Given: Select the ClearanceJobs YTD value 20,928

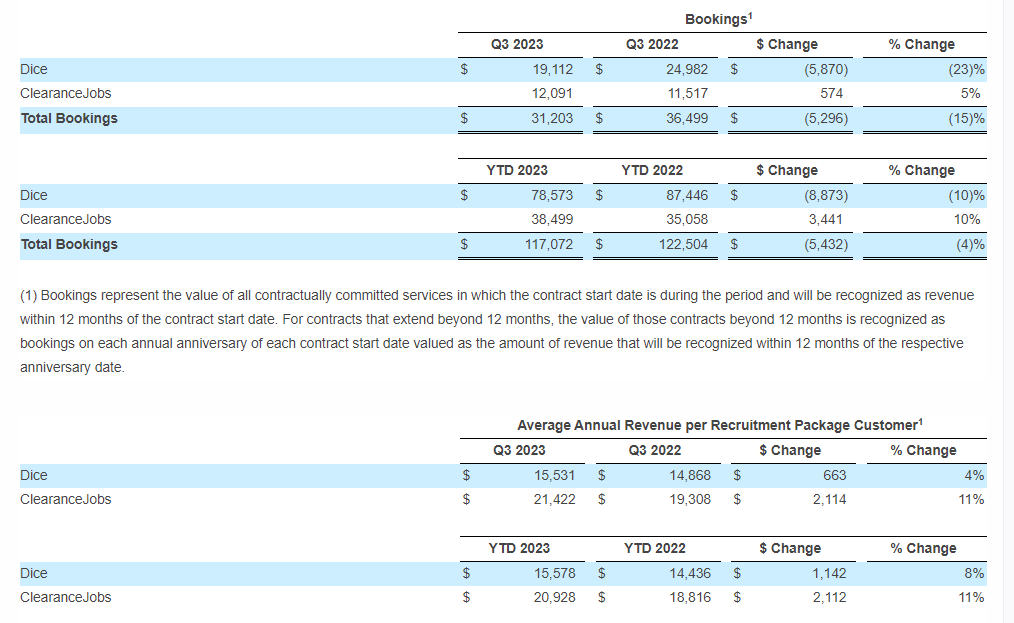Looking at the screenshot, I should tap(555, 597).
